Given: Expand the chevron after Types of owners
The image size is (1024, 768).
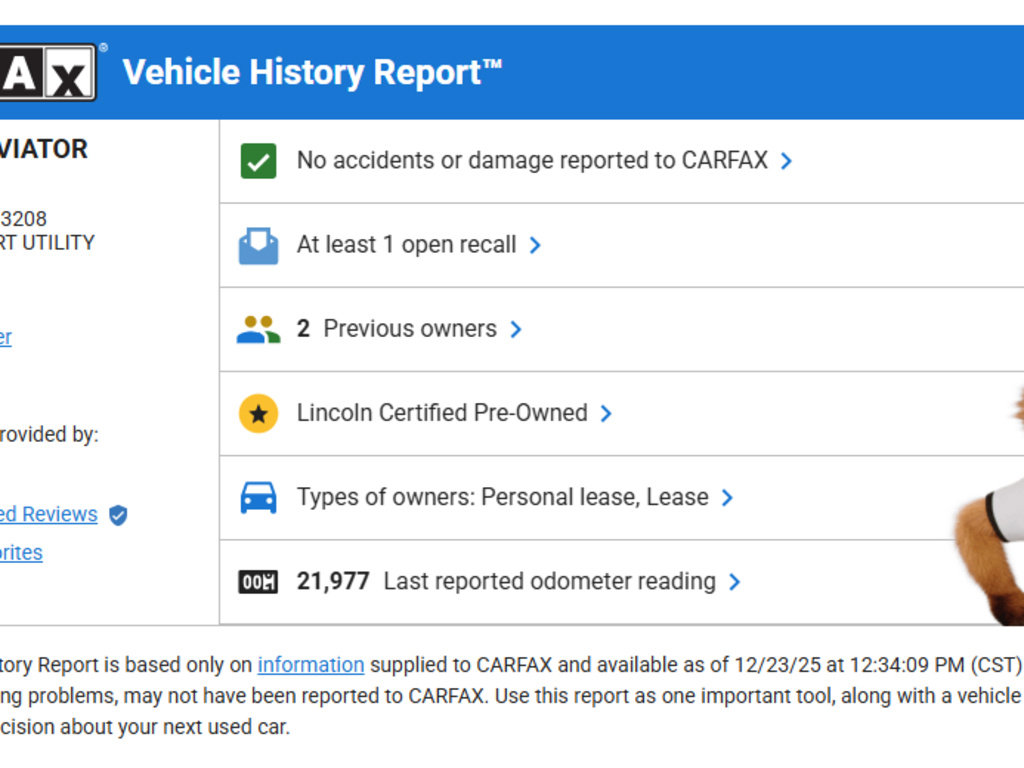Looking at the screenshot, I should 727,497.
